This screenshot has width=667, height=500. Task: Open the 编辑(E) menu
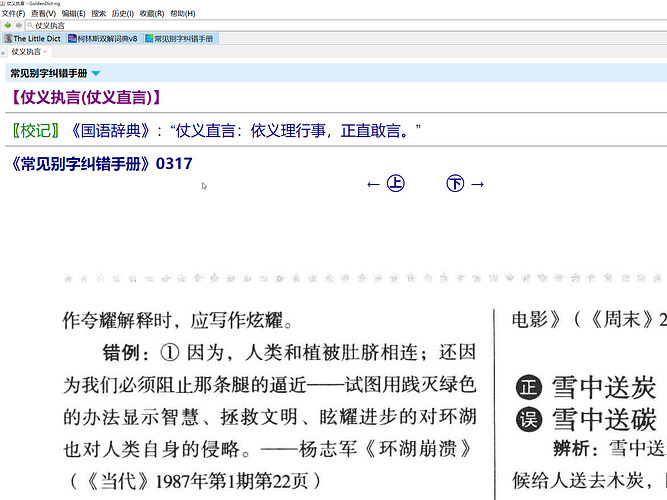74,14
